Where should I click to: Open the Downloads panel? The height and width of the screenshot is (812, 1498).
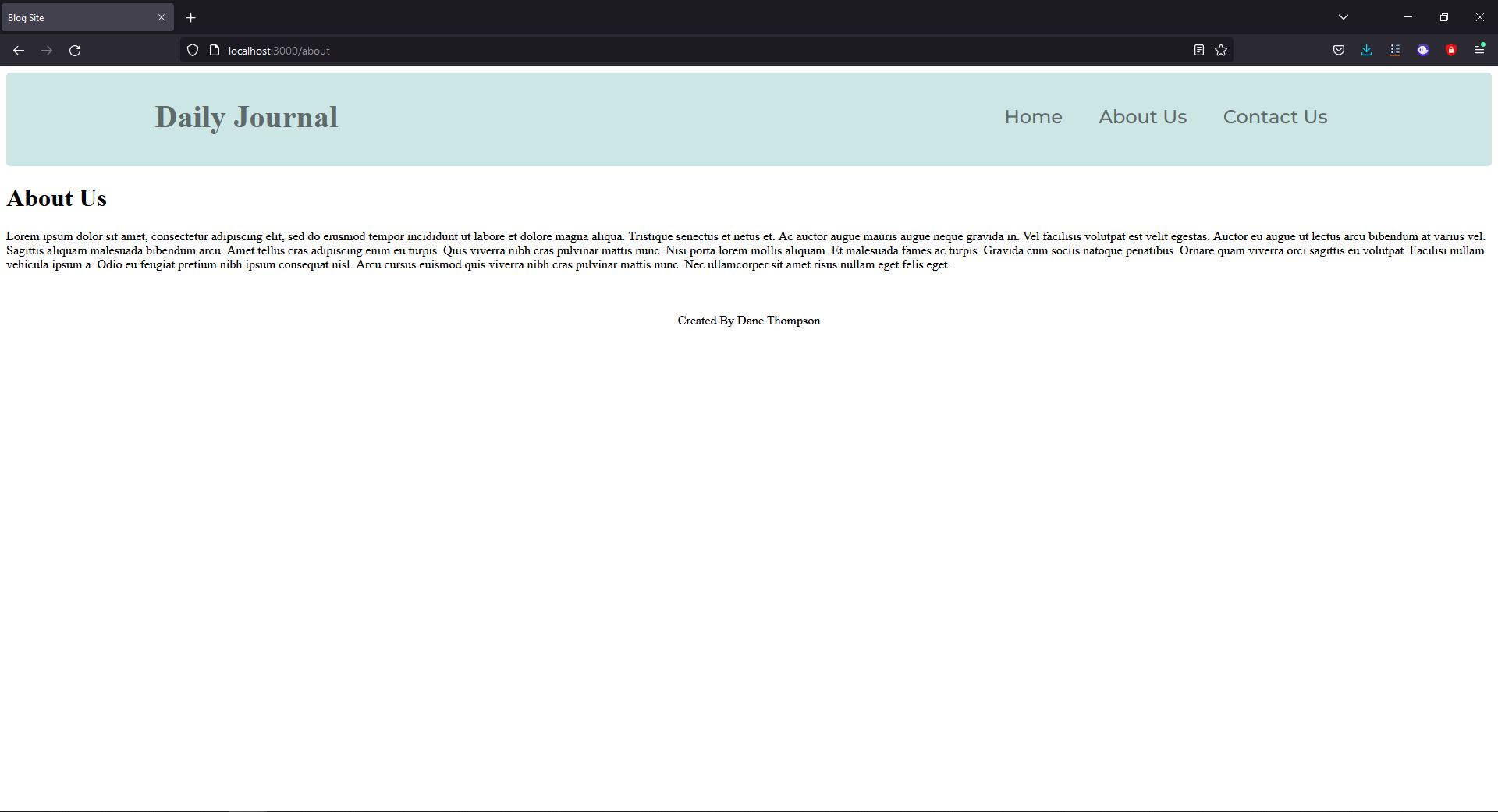pos(1367,50)
